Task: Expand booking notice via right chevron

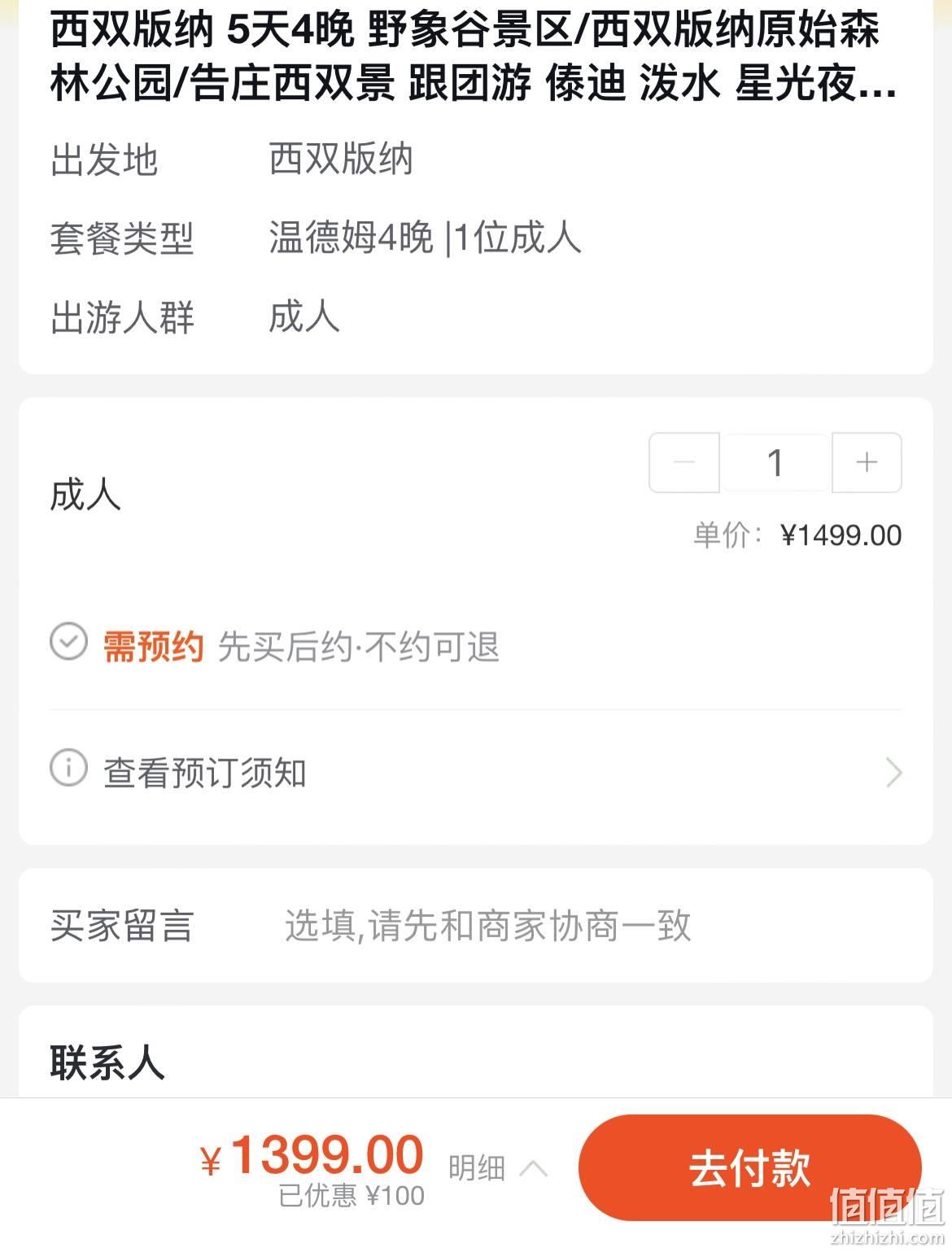Action: (x=893, y=772)
